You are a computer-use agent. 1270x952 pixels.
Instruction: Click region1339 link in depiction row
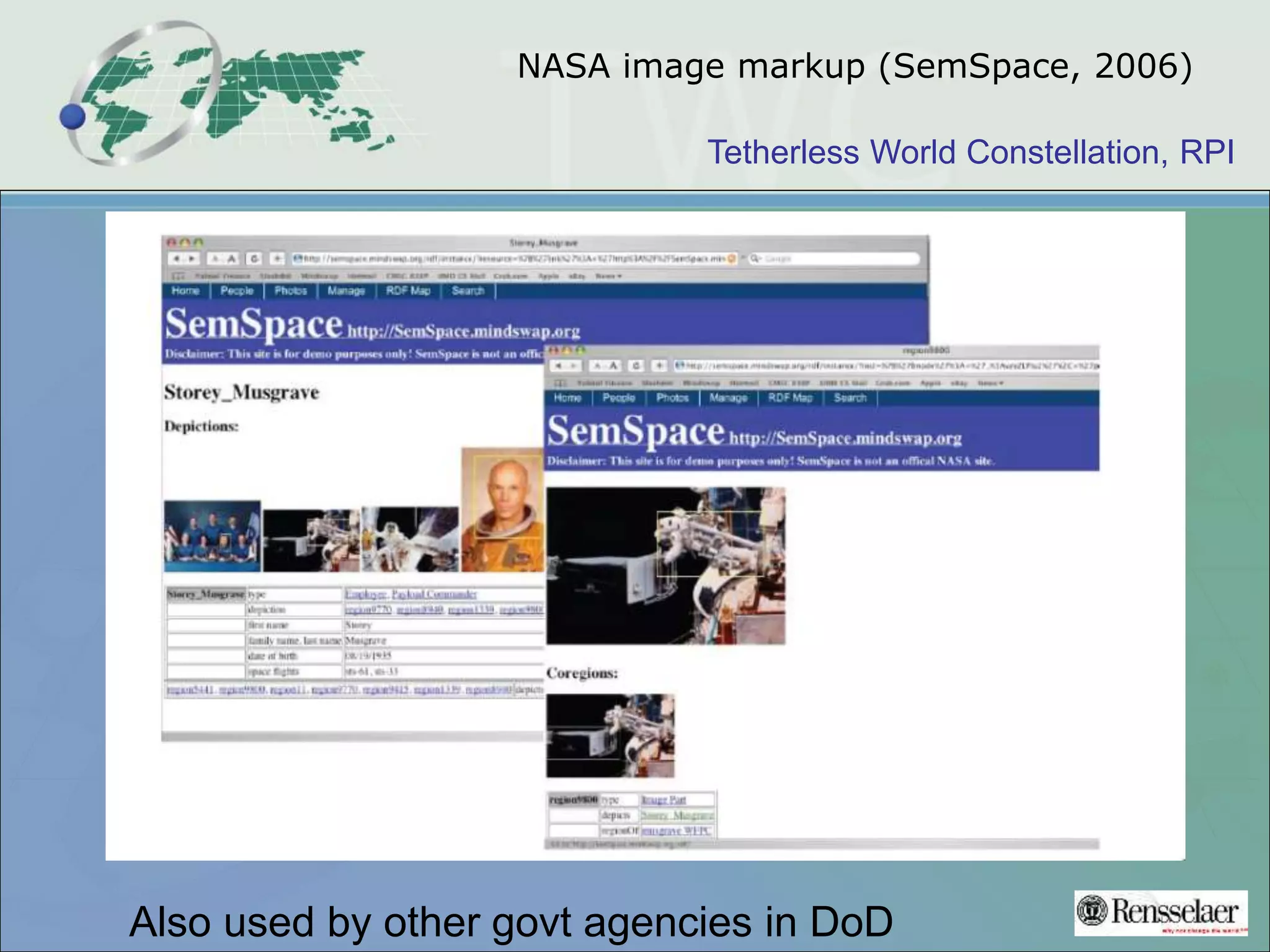pyautogui.click(x=471, y=610)
